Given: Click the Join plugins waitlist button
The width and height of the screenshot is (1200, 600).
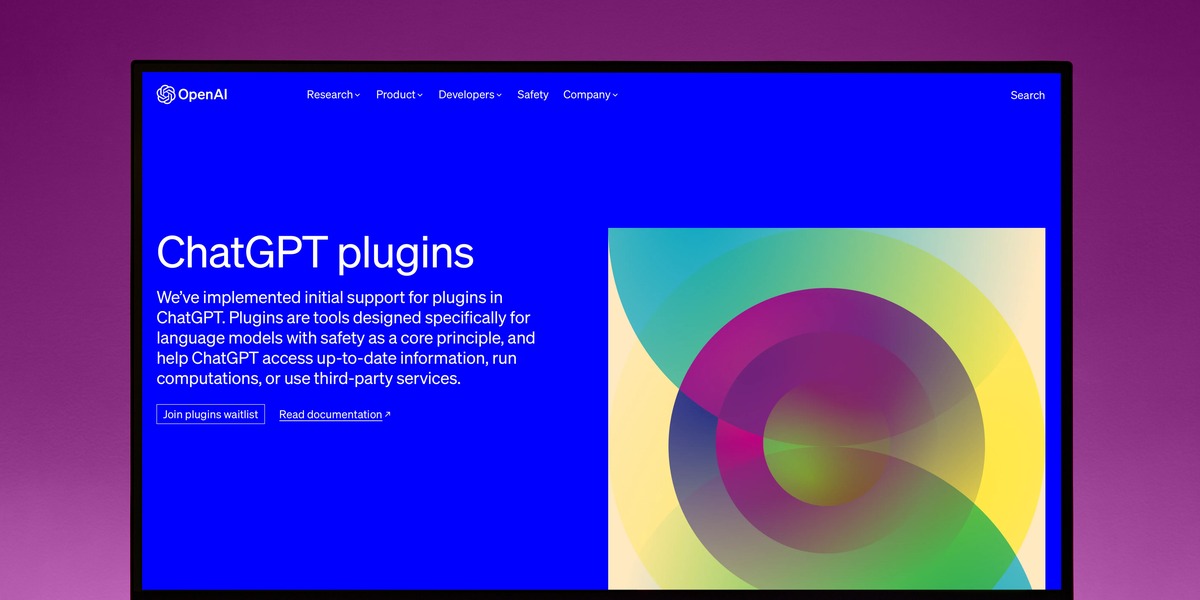Looking at the screenshot, I should 211,414.
